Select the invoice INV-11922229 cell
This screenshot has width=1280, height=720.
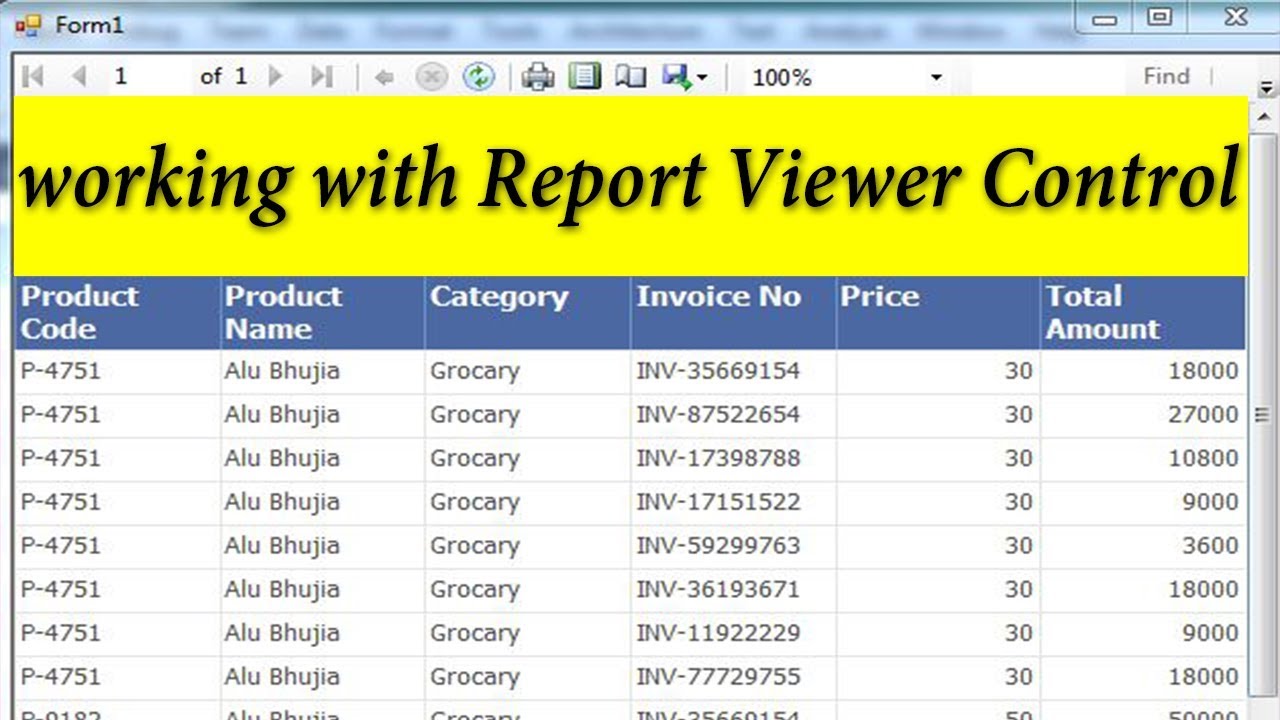tap(734, 633)
